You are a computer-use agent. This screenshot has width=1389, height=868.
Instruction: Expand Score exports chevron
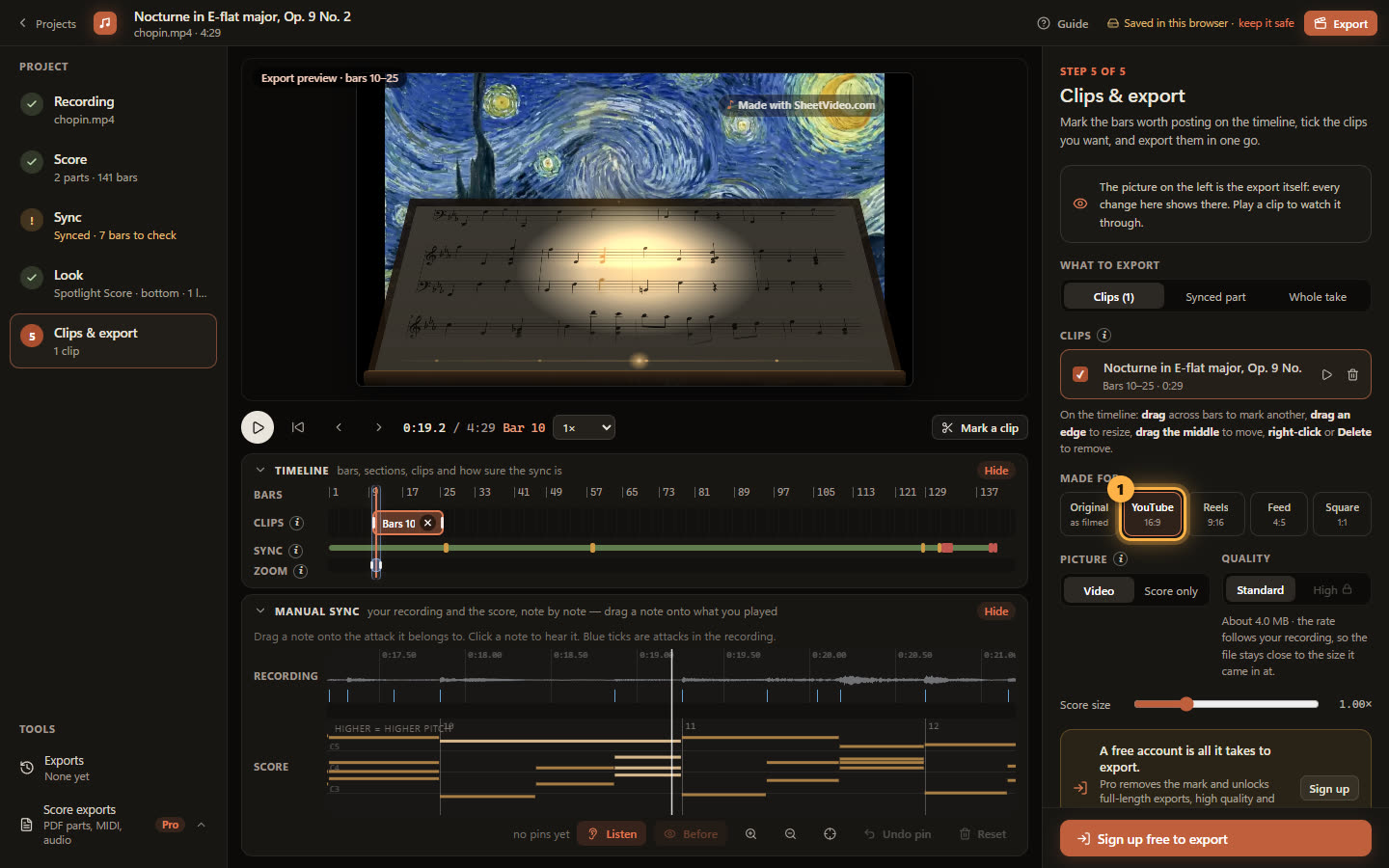pos(202,825)
